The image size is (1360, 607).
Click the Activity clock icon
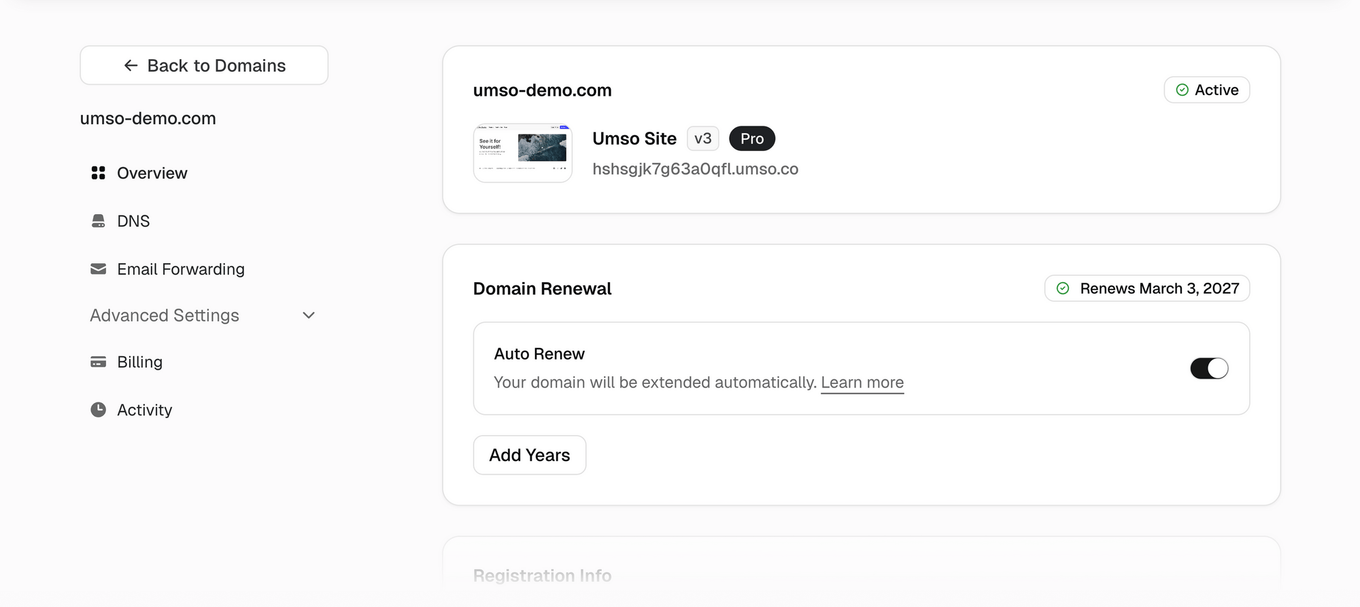click(x=98, y=410)
